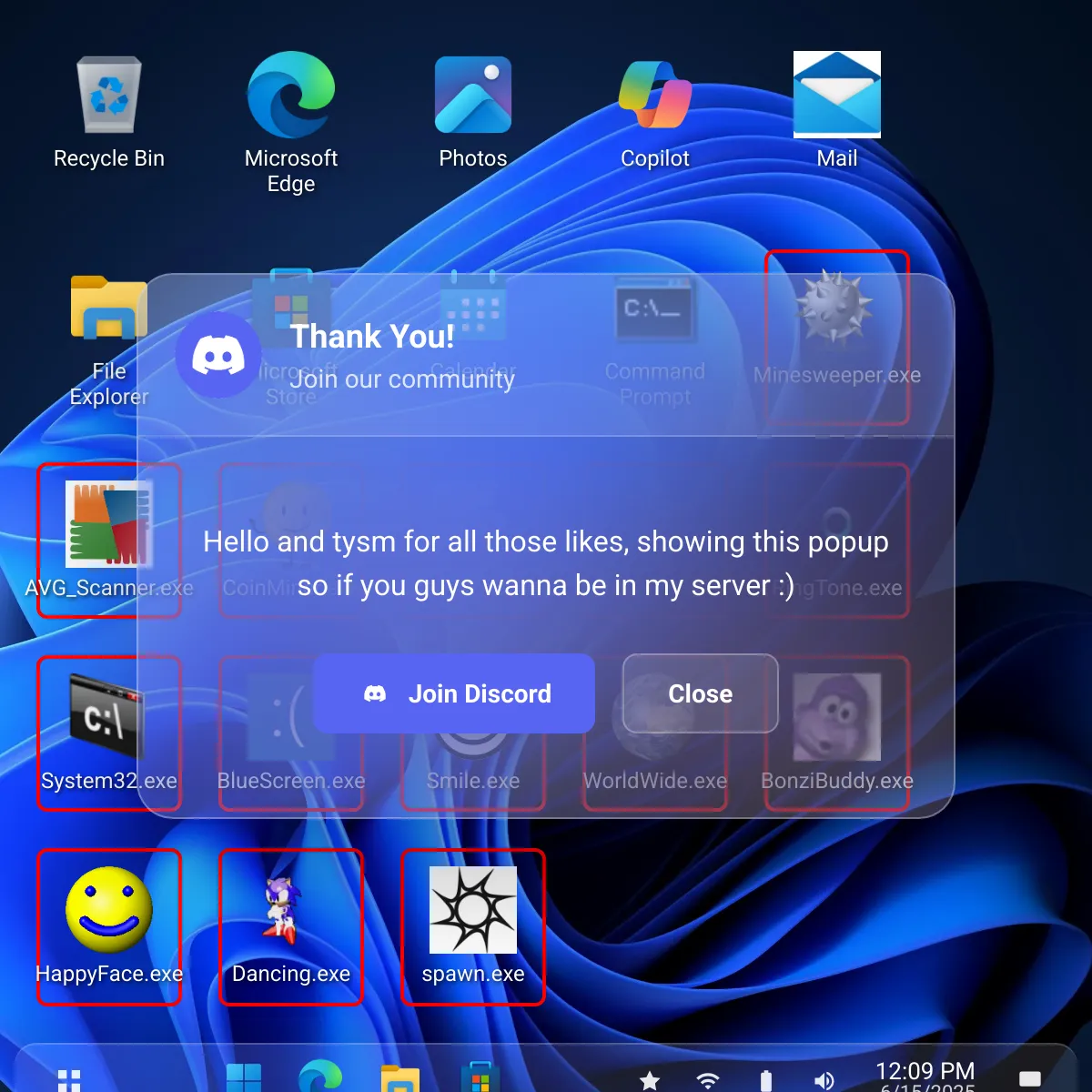Open the Wi-Fi tray icon
This screenshot has height=1092, width=1092.
pos(708,1081)
